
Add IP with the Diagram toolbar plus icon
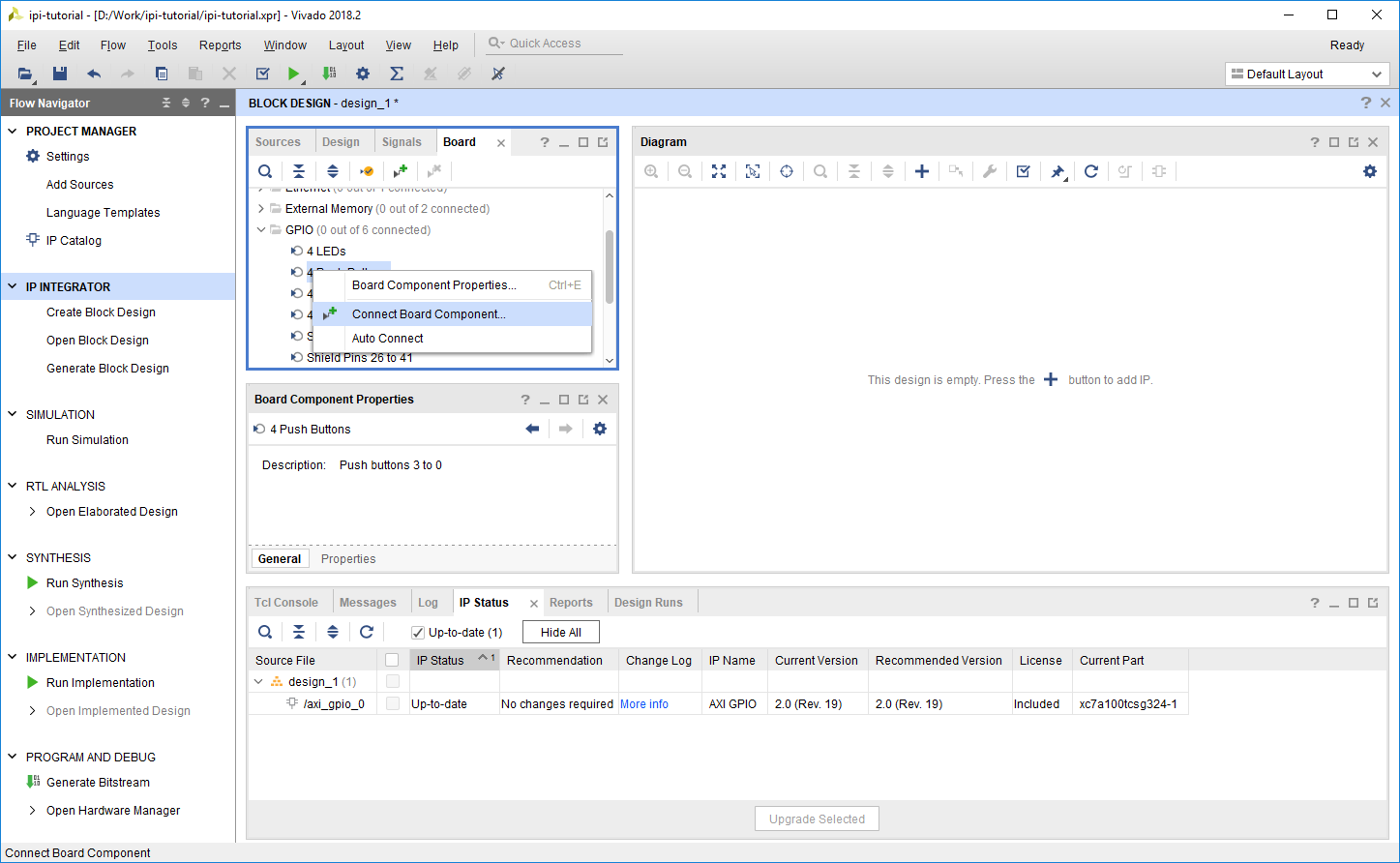tap(922, 171)
